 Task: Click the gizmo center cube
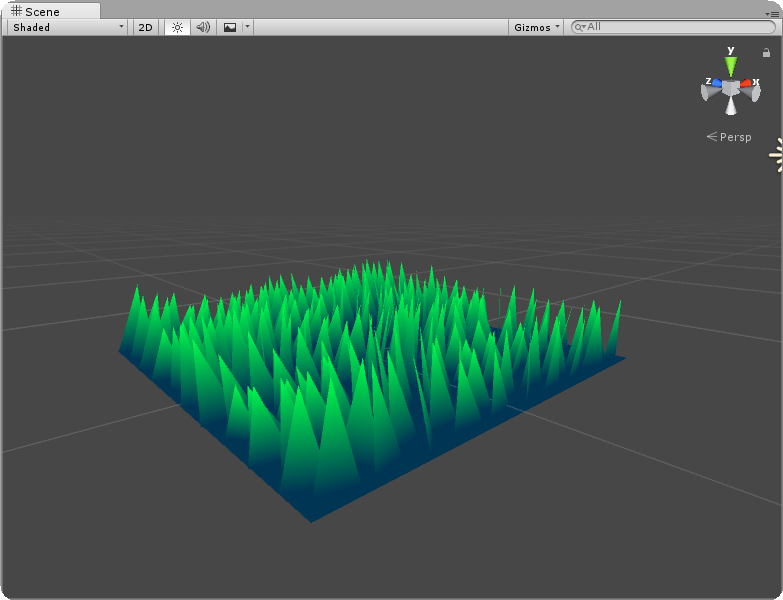tap(731, 88)
